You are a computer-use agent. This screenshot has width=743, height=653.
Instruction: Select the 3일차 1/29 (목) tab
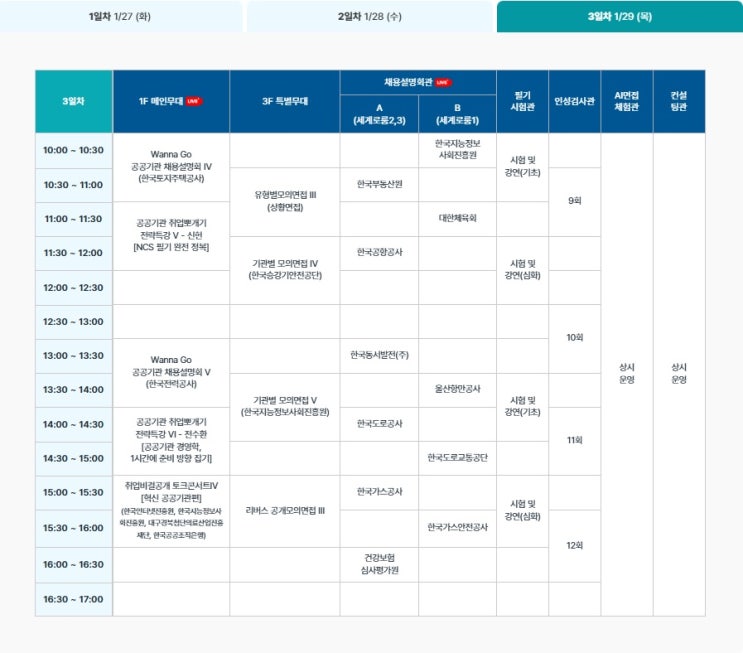click(620, 16)
